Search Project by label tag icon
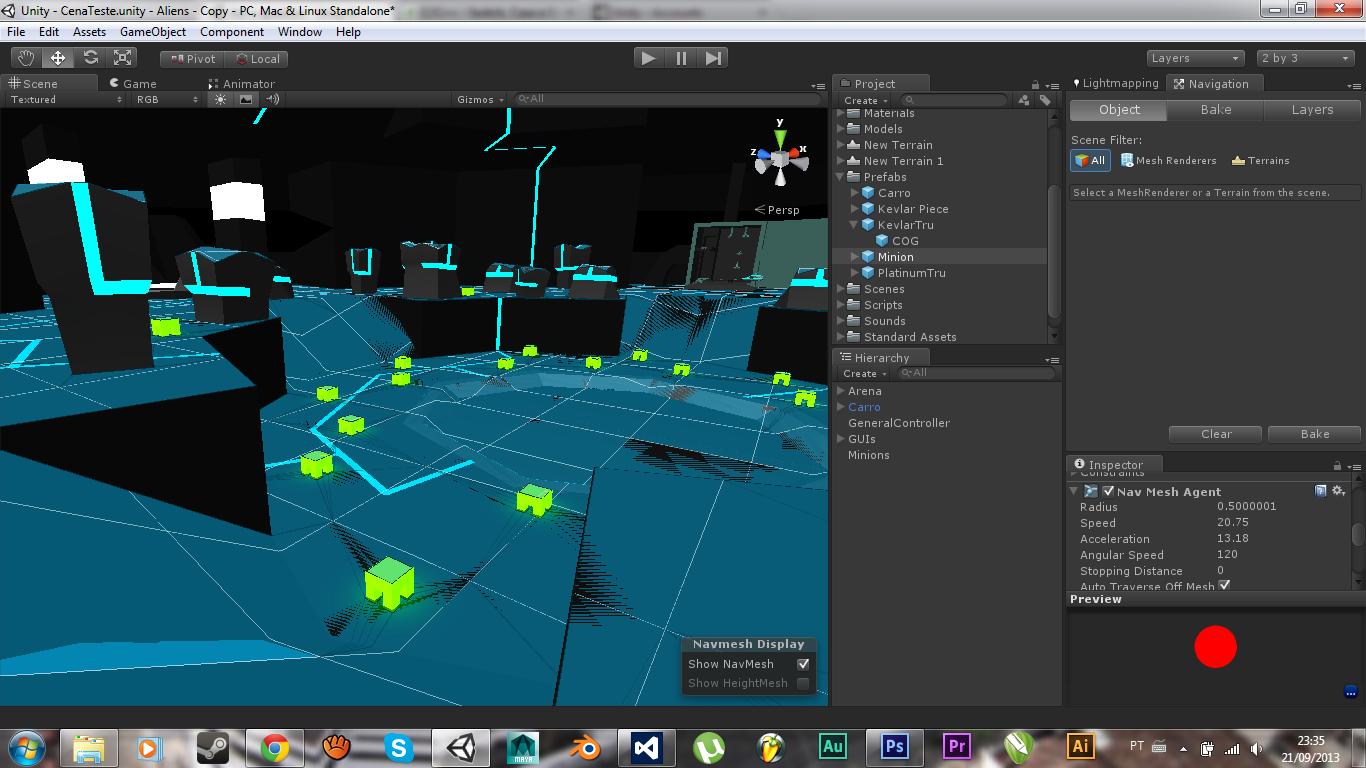The width and height of the screenshot is (1366, 768). click(1045, 100)
